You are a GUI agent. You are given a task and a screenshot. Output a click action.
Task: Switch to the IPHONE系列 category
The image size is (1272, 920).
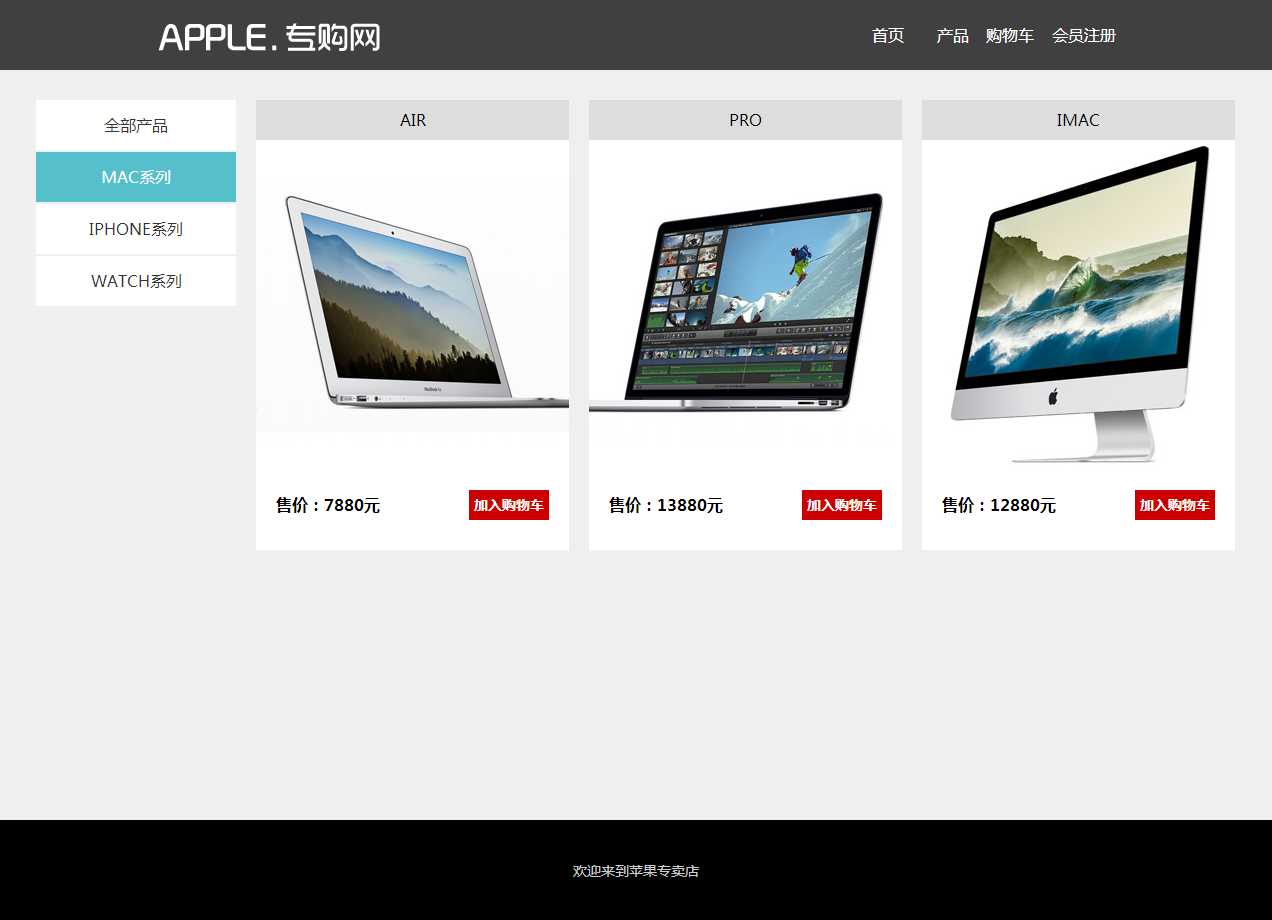click(136, 229)
